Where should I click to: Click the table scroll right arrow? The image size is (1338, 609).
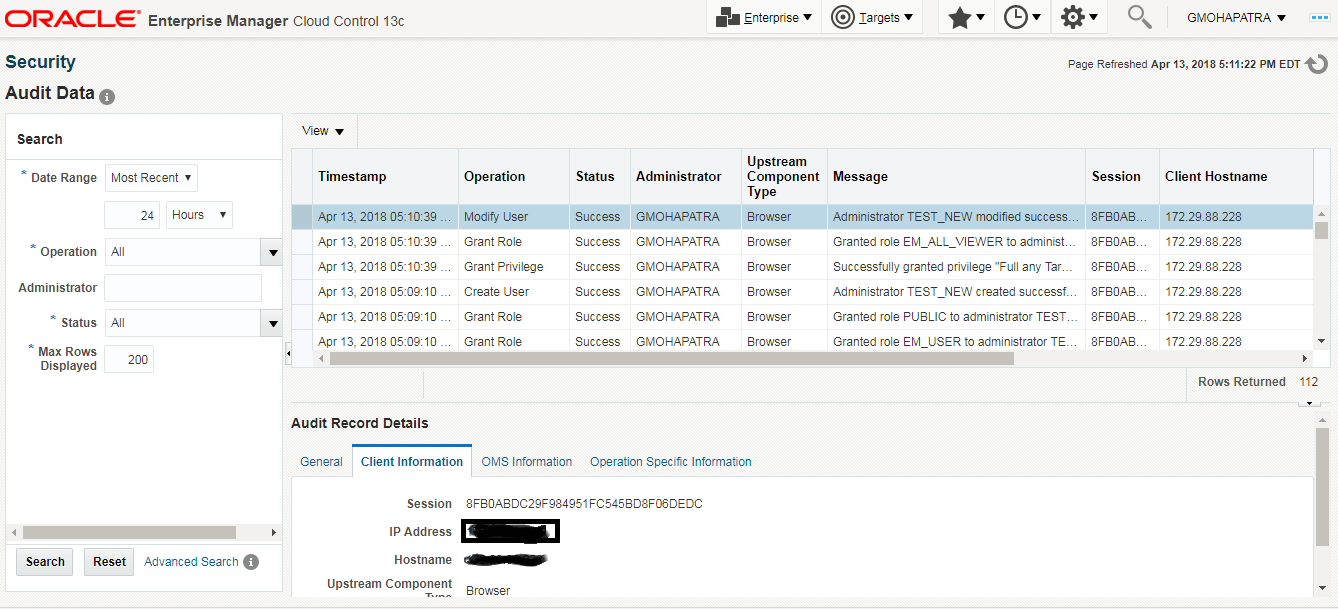(1304, 358)
